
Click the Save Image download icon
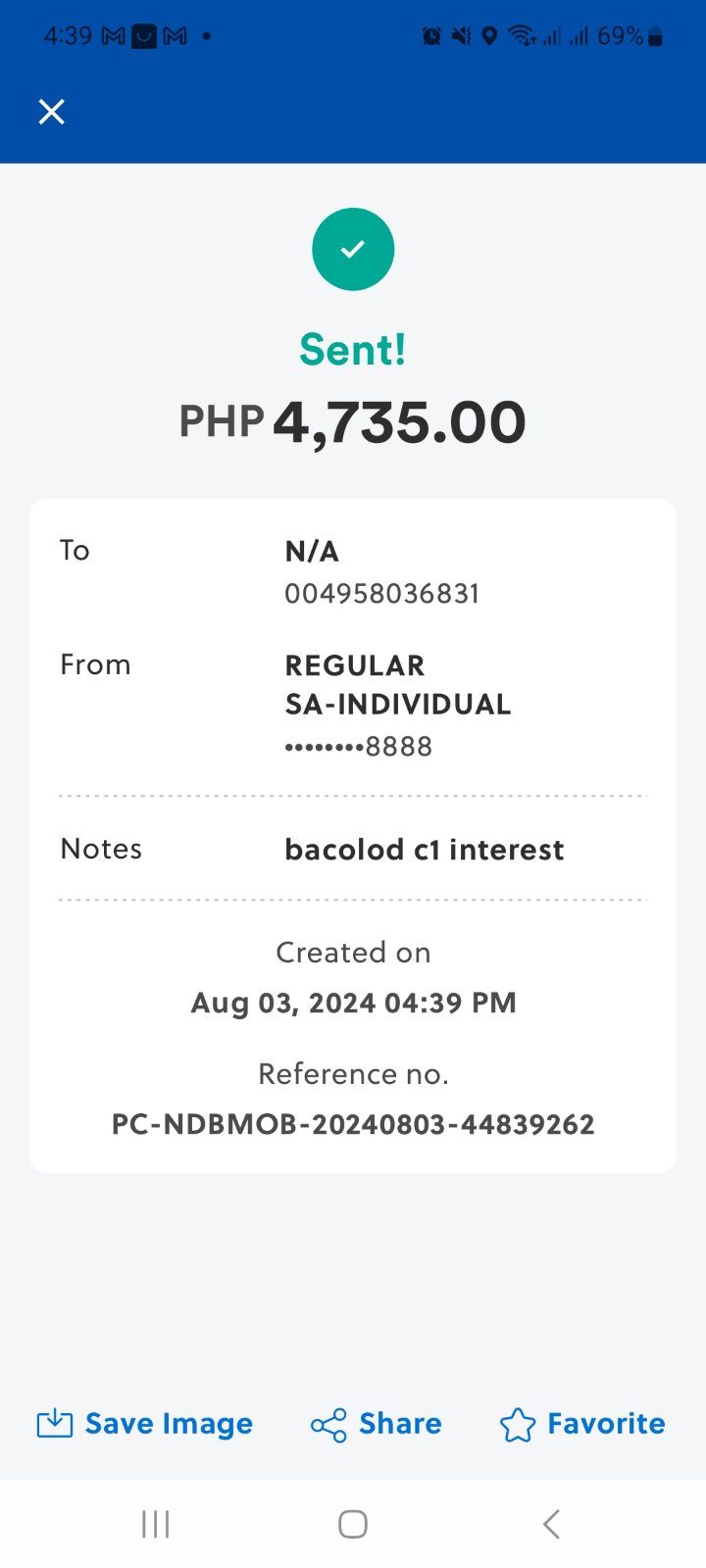55,1424
